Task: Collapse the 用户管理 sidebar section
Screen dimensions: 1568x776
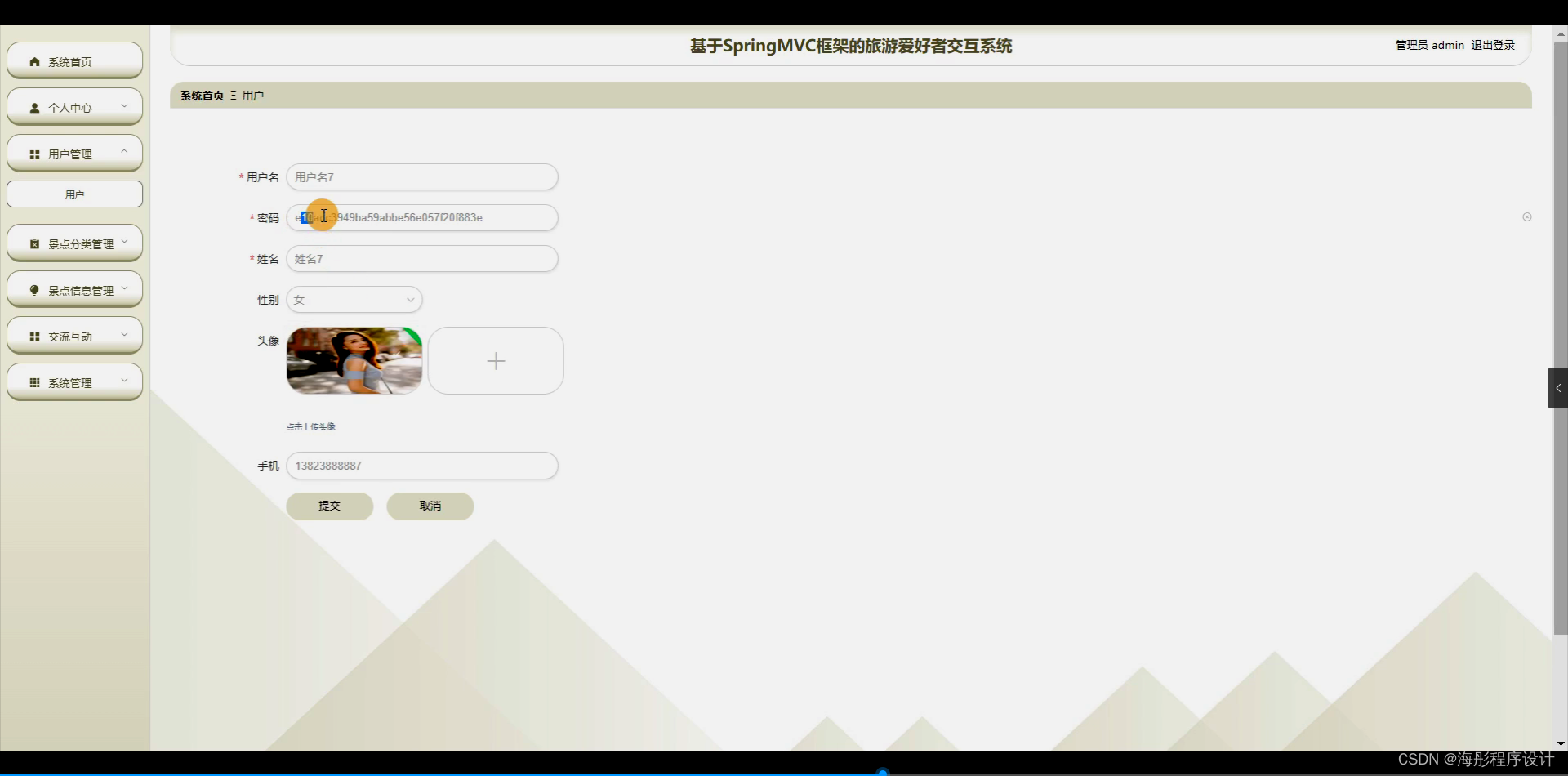Action: tap(124, 150)
